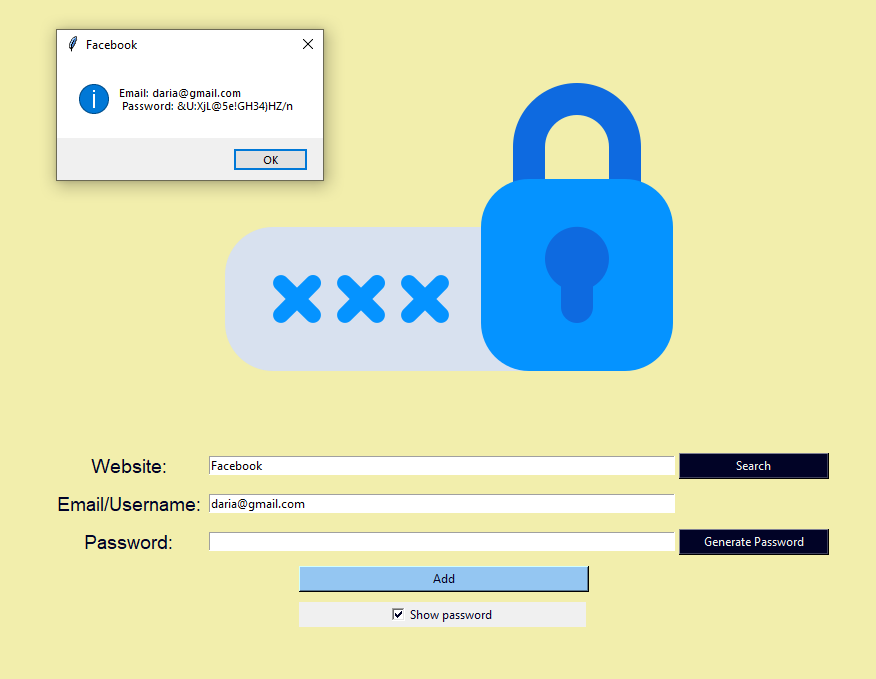Click the Facebook dialog title text
The height and width of the screenshot is (679, 876).
(111, 45)
